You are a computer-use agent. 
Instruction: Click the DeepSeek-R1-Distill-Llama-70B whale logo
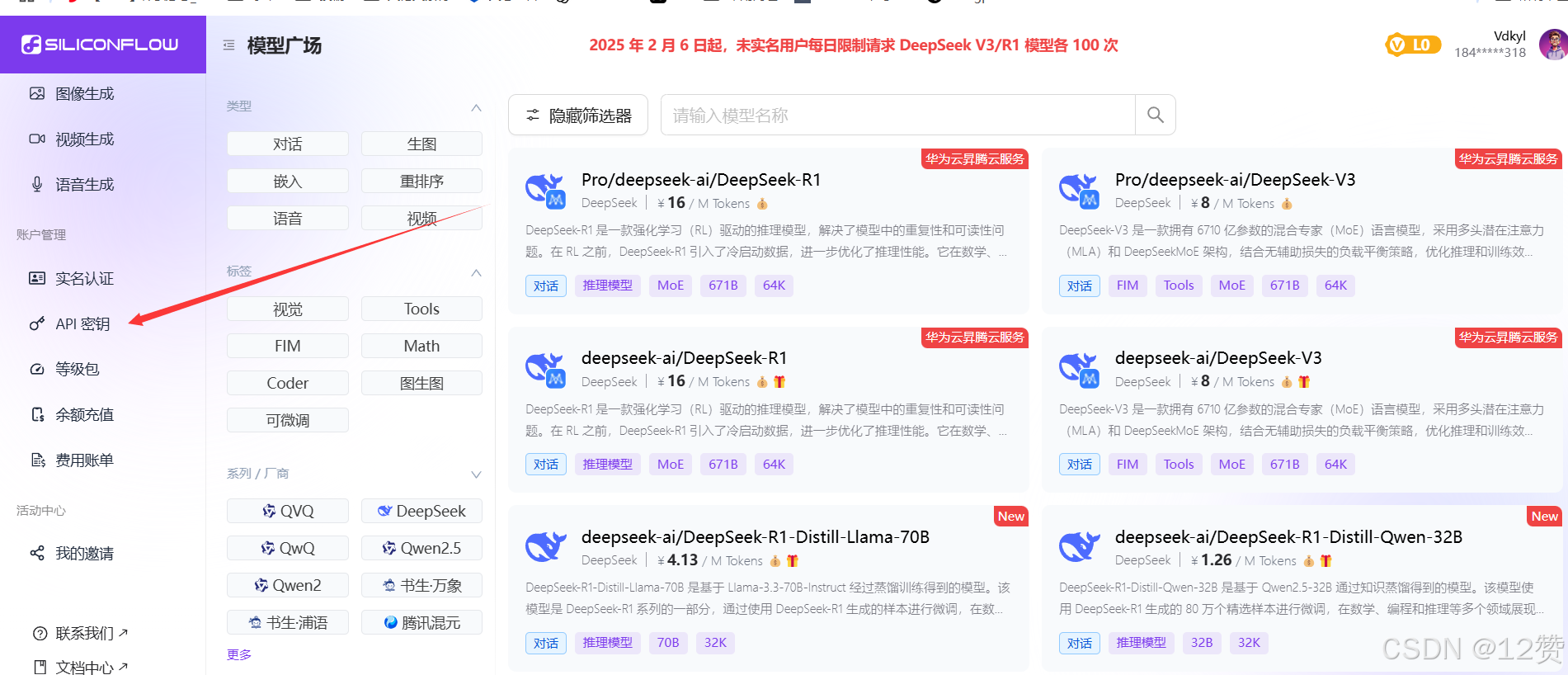click(546, 546)
